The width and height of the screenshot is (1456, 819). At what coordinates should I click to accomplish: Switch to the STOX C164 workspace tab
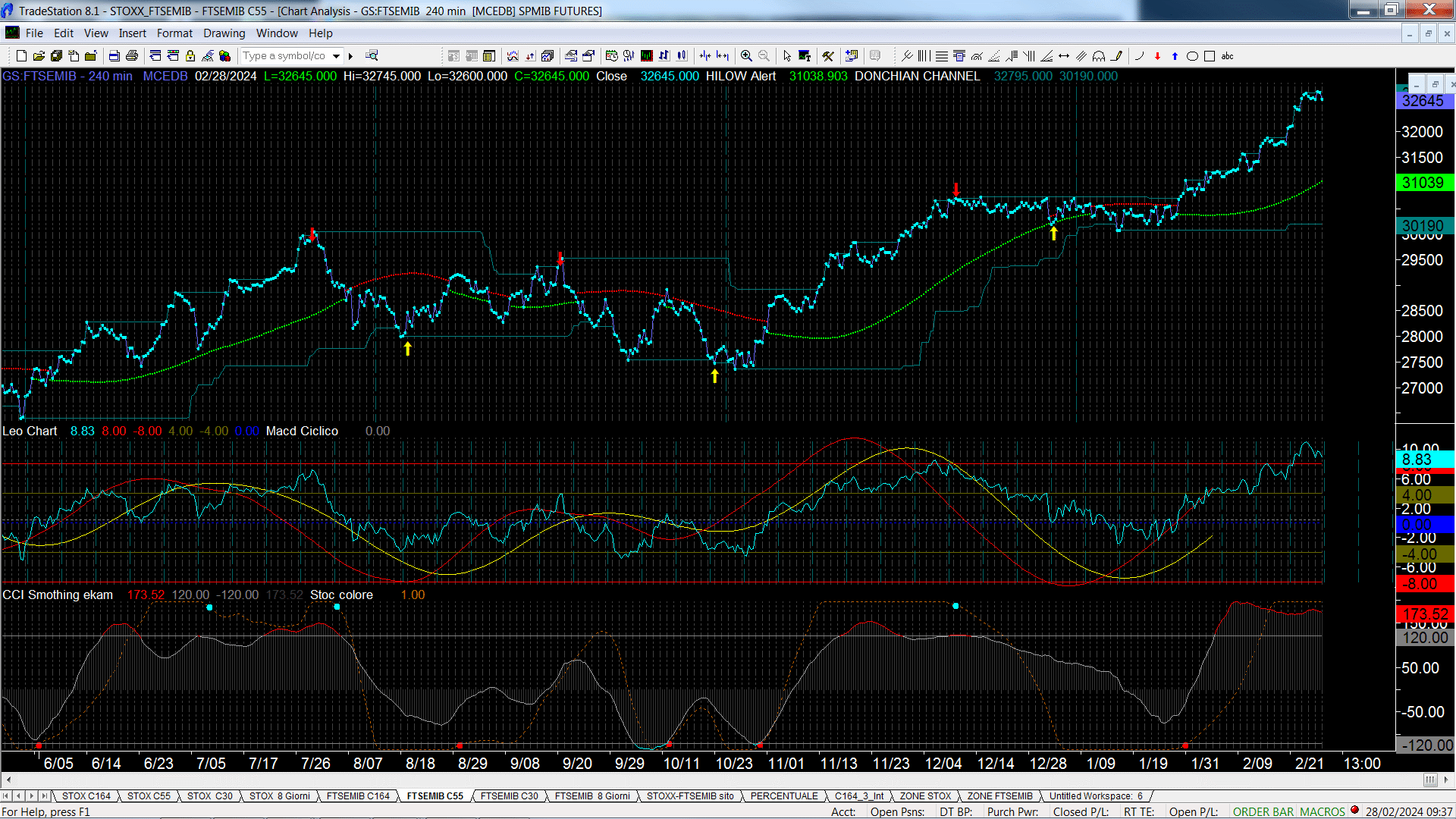click(86, 796)
